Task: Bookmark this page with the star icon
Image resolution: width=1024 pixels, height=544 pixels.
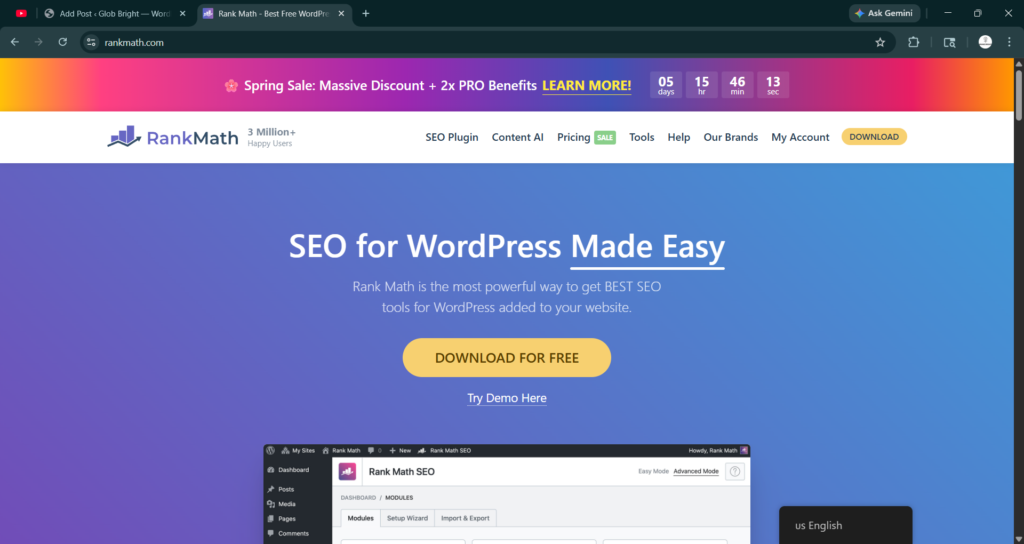Action: 880,42
